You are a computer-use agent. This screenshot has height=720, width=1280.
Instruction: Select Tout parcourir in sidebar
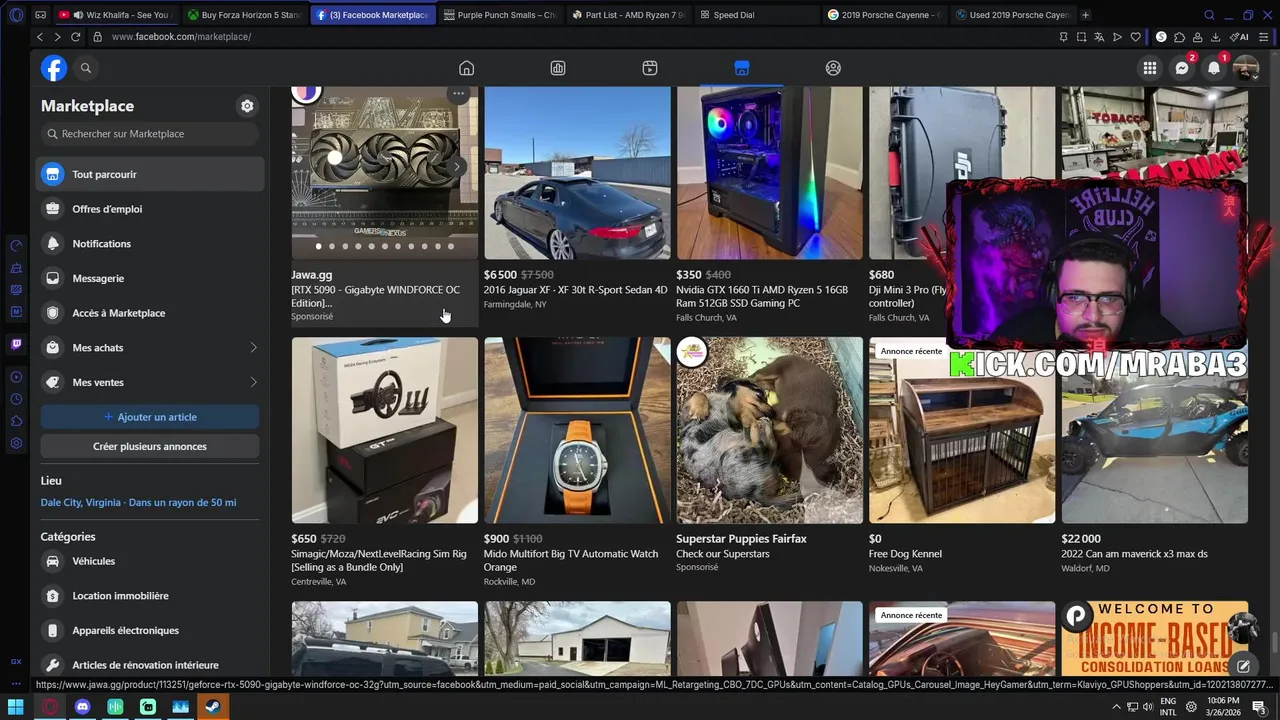click(x=150, y=174)
